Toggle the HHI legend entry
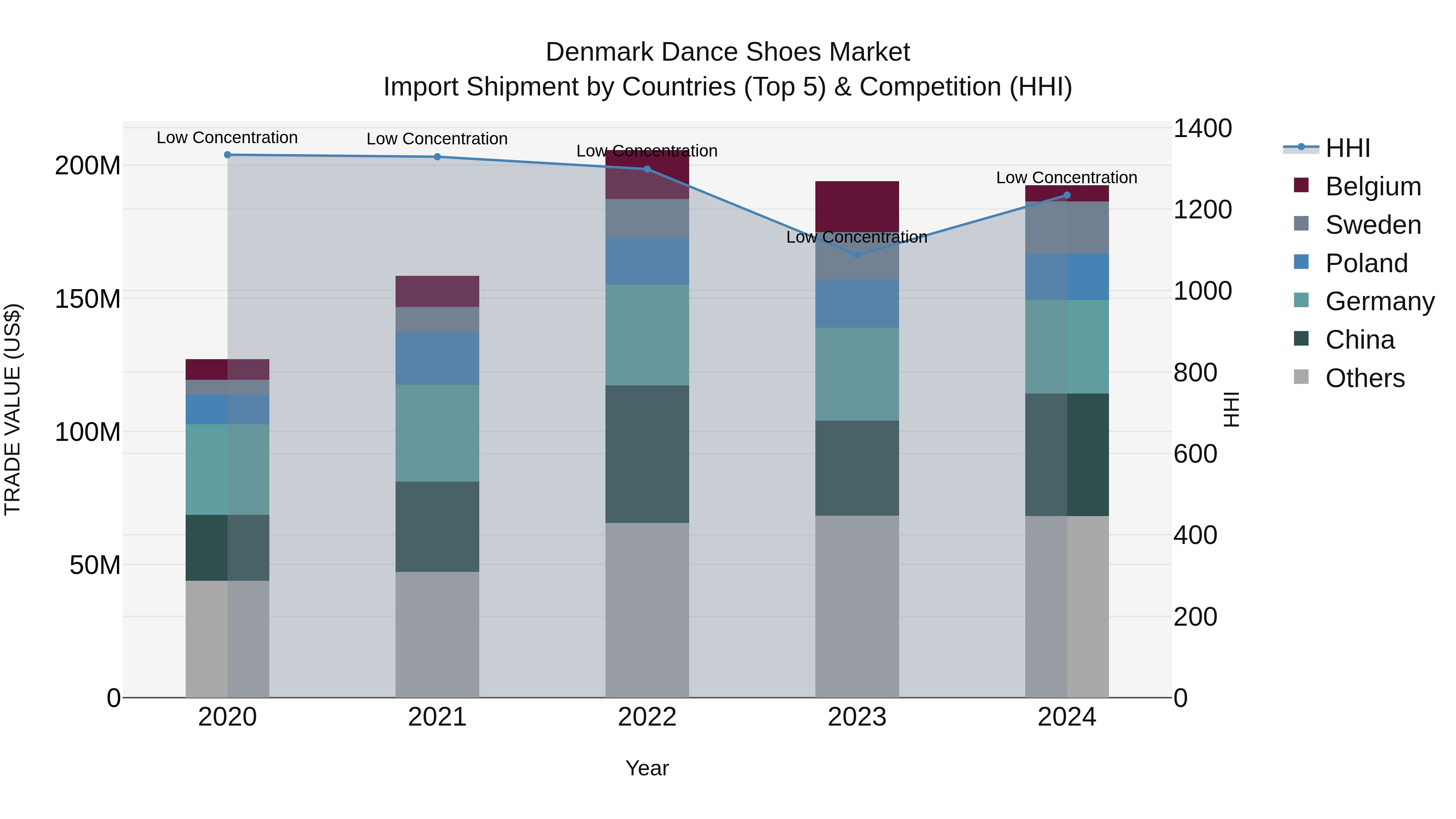Image resolution: width=1456 pixels, height=819 pixels. (1327, 148)
